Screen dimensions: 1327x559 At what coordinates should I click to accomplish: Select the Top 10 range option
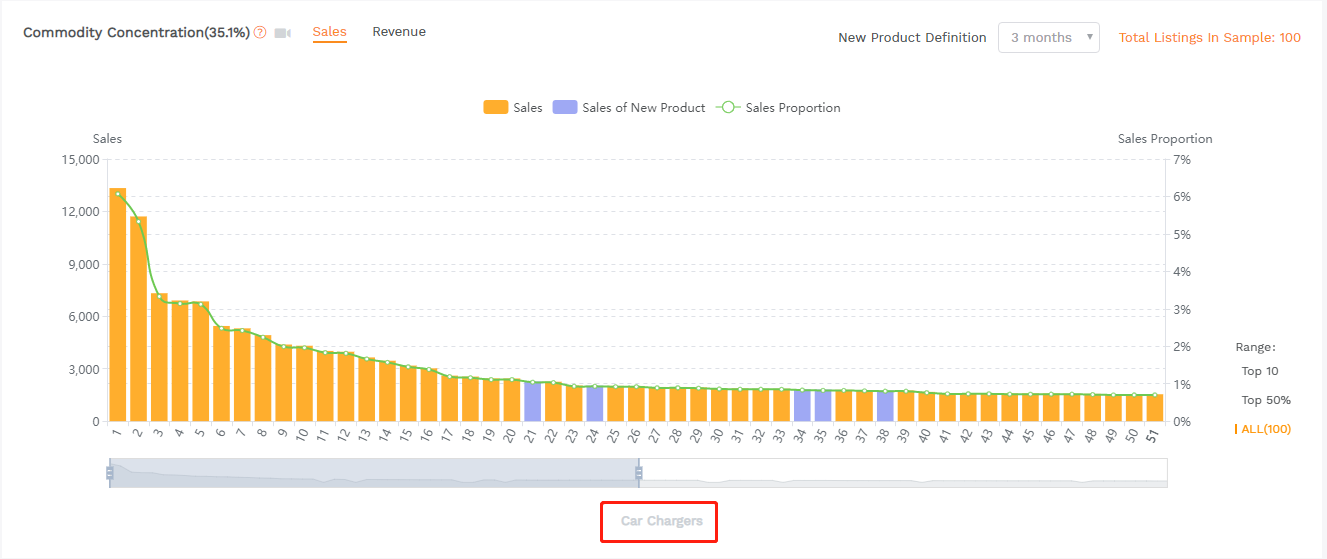click(1259, 371)
